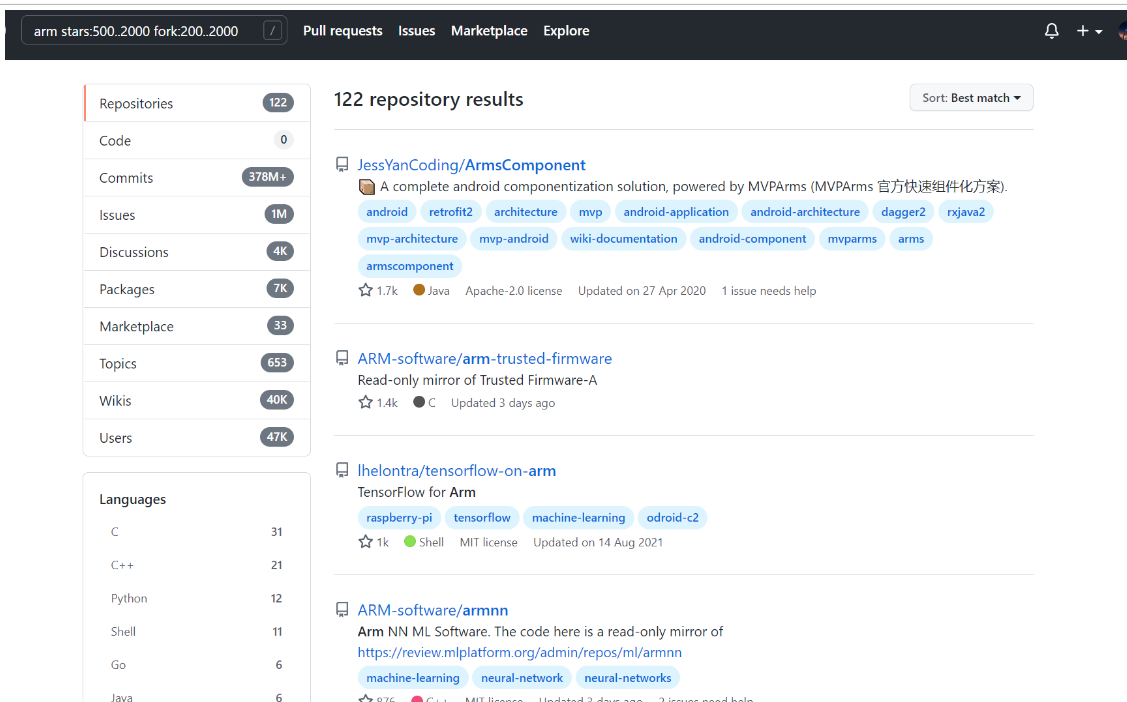This screenshot has height=702, width=1127.
Task: Click the neural-networks topic tag
Action: (x=627, y=678)
